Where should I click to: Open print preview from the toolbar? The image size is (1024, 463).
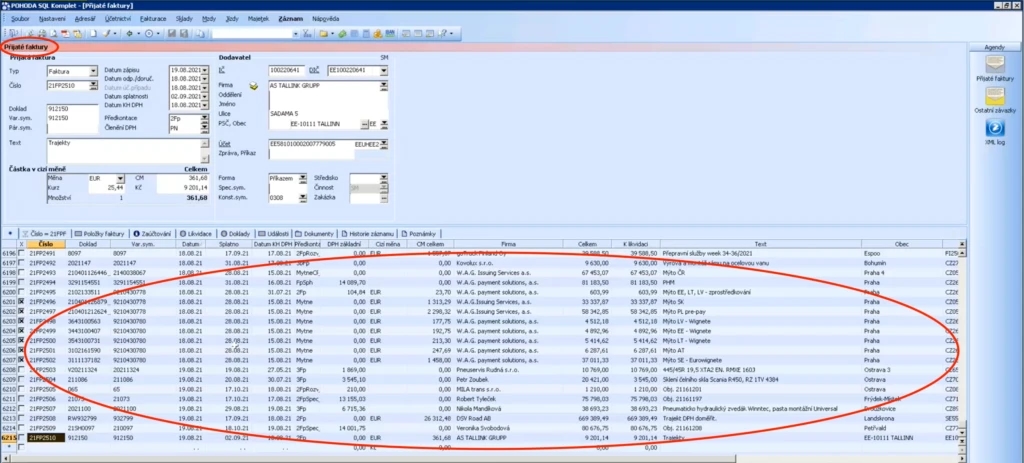[54, 33]
